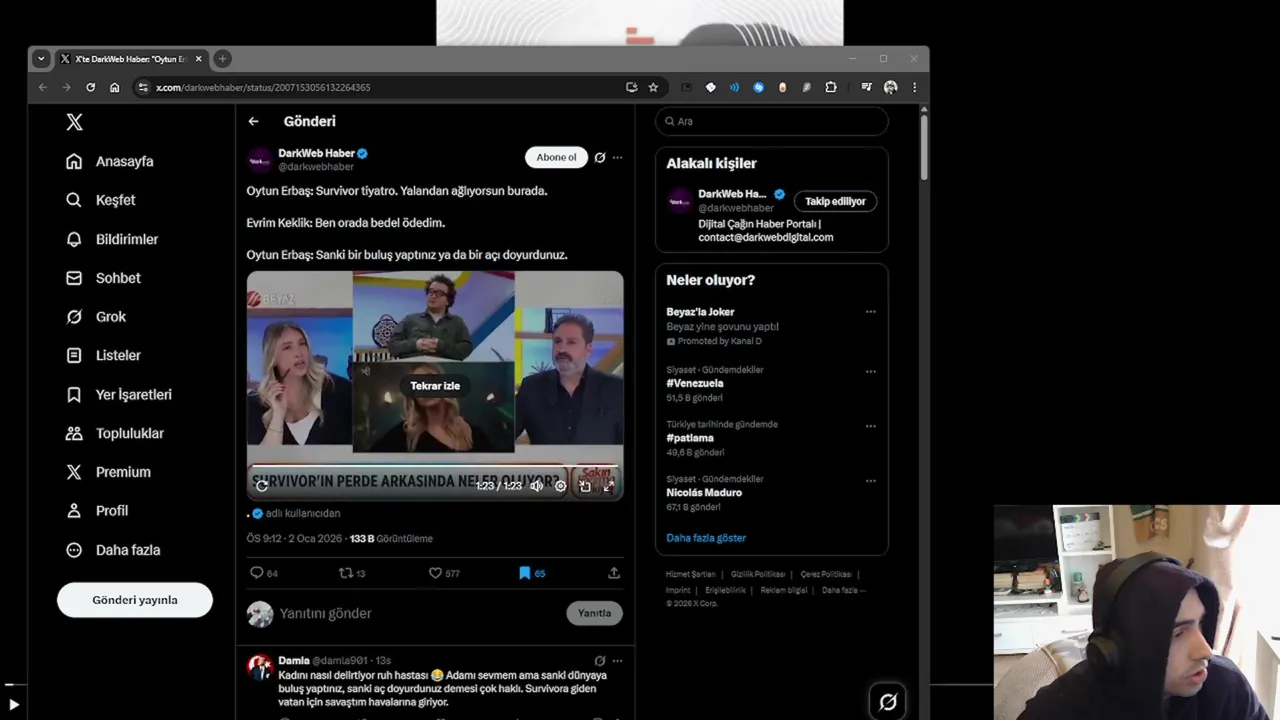Click the Yanıtını gönder reply field
The image size is (1280, 720).
[420, 613]
